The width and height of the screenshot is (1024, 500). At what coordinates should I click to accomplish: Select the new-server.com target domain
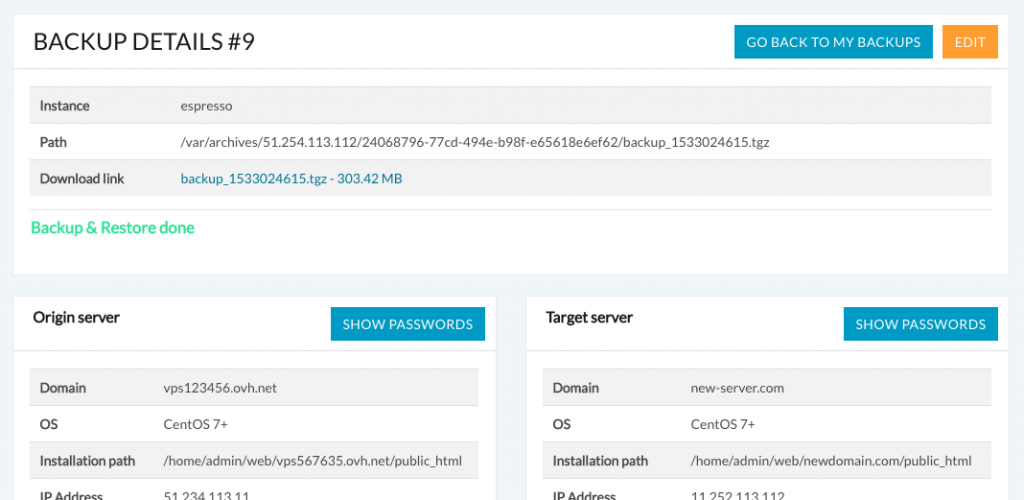click(x=738, y=388)
